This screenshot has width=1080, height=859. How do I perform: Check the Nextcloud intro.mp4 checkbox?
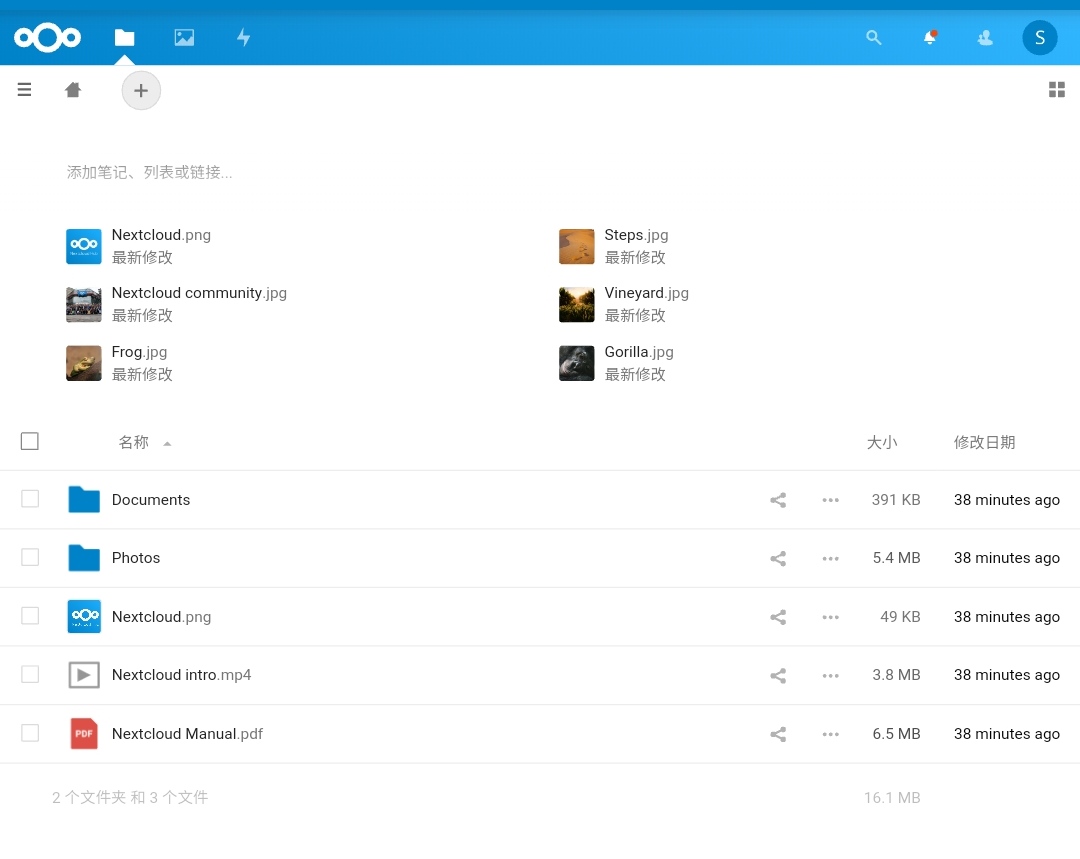[30, 674]
